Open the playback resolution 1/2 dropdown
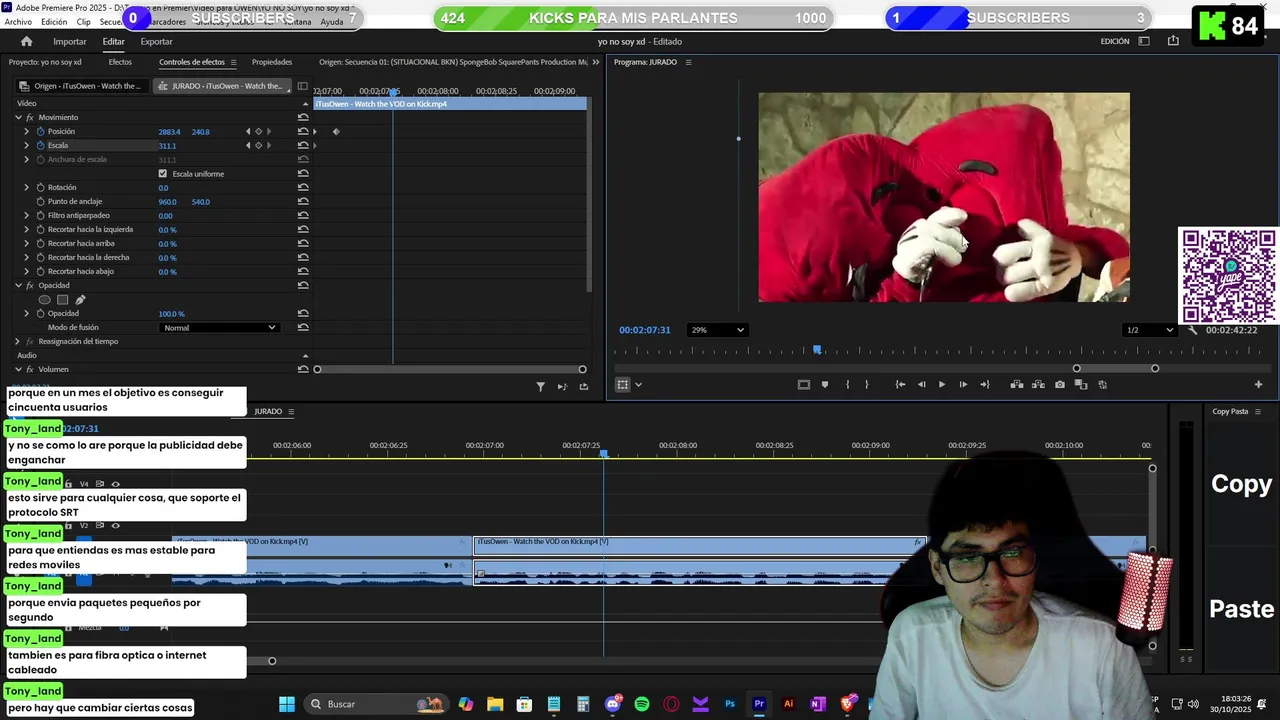This screenshot has height=720, width=1280. (1149, 330)
